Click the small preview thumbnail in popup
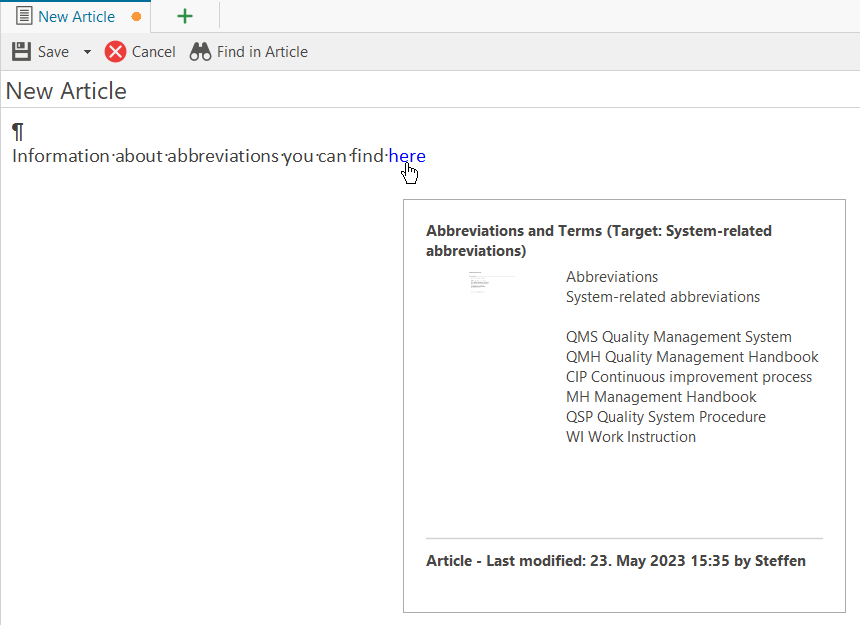Viewport: 860px width, 625px height. [492, 281]
